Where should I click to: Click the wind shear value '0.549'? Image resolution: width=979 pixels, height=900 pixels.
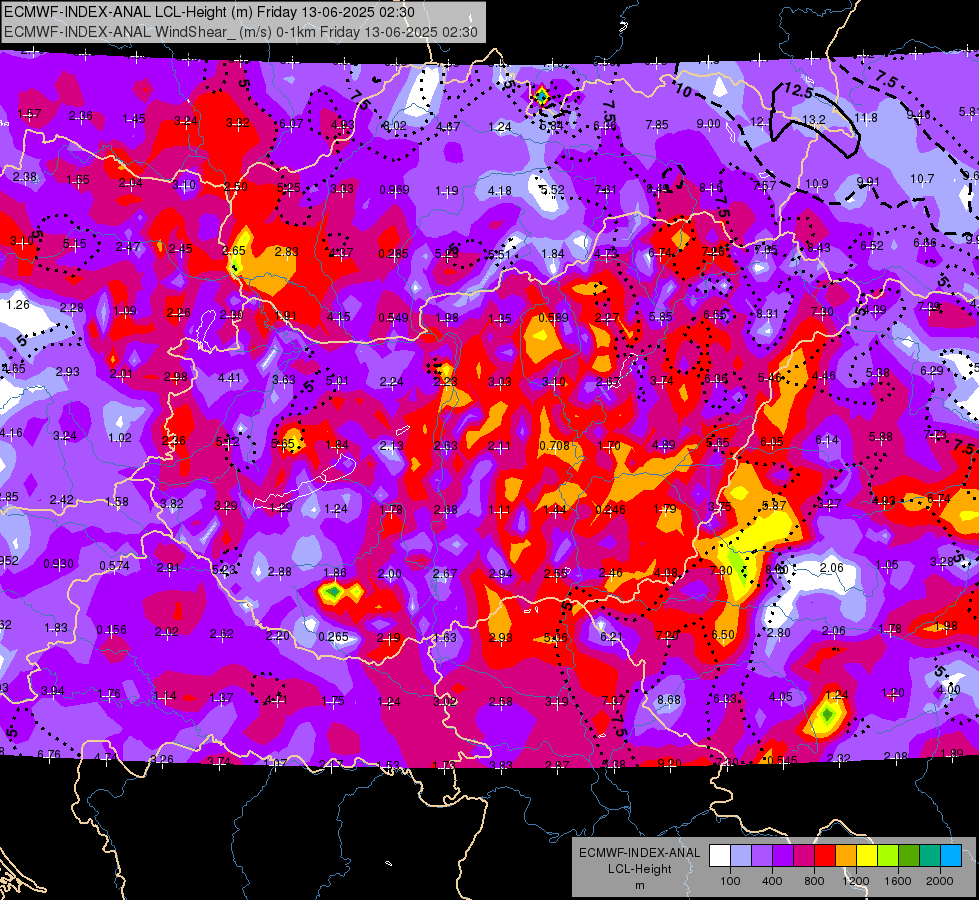[393, 317]
